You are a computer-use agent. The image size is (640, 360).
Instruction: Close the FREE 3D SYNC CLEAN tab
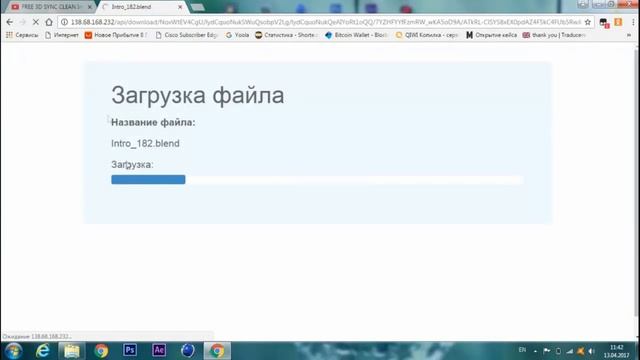click(90, 7)
